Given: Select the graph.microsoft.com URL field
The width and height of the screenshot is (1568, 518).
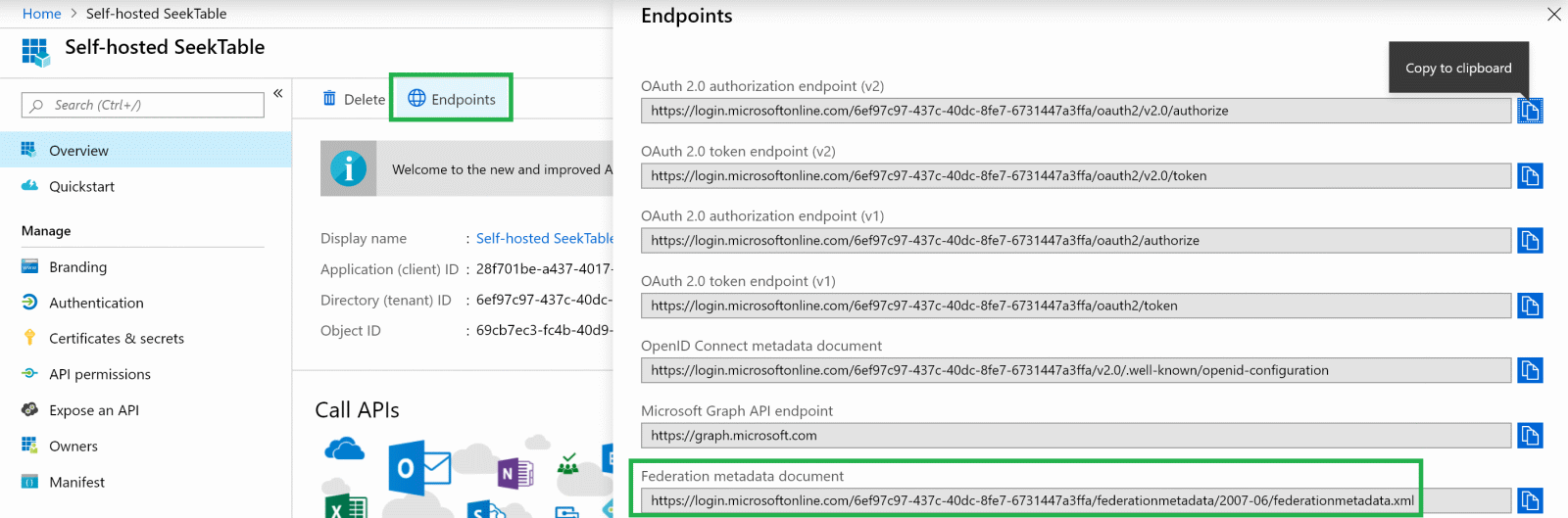Looking at the screenshot, I should [x=1076, y=436].
